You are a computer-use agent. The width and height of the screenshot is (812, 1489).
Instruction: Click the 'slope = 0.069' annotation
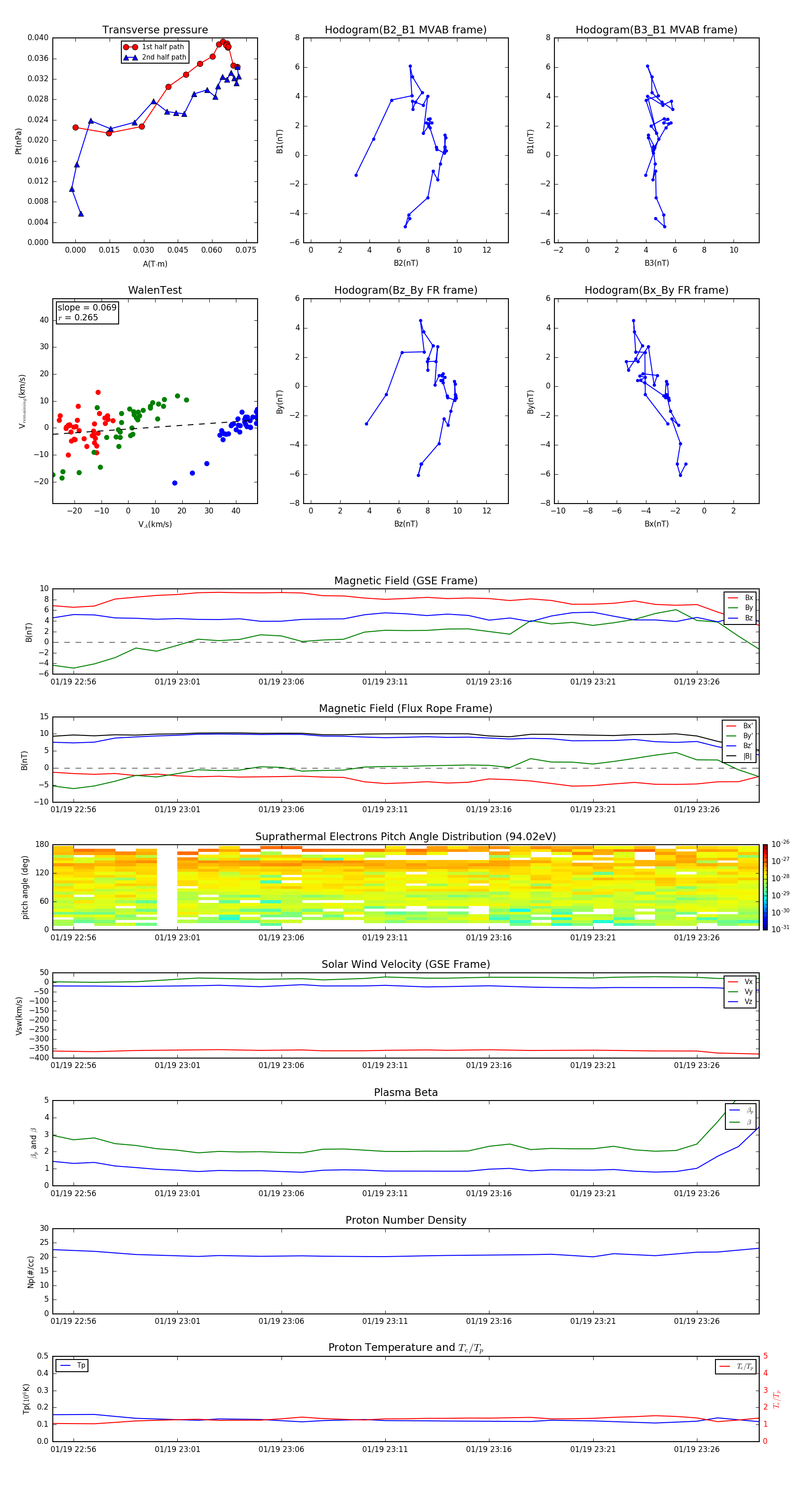pos(87,308)
